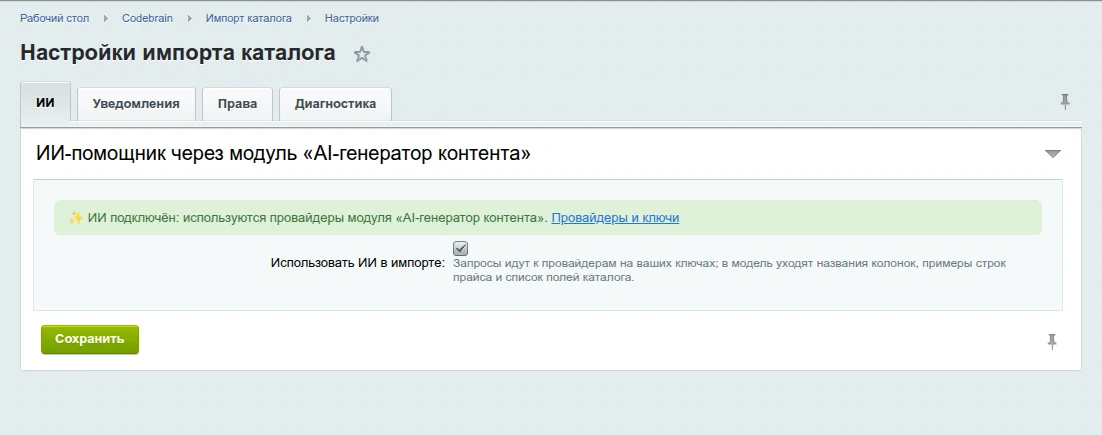The width and height of the screenshot is (1102, 435).
Task: Go to Codebrain breadcrumb
Action: (x=147, y=18)
